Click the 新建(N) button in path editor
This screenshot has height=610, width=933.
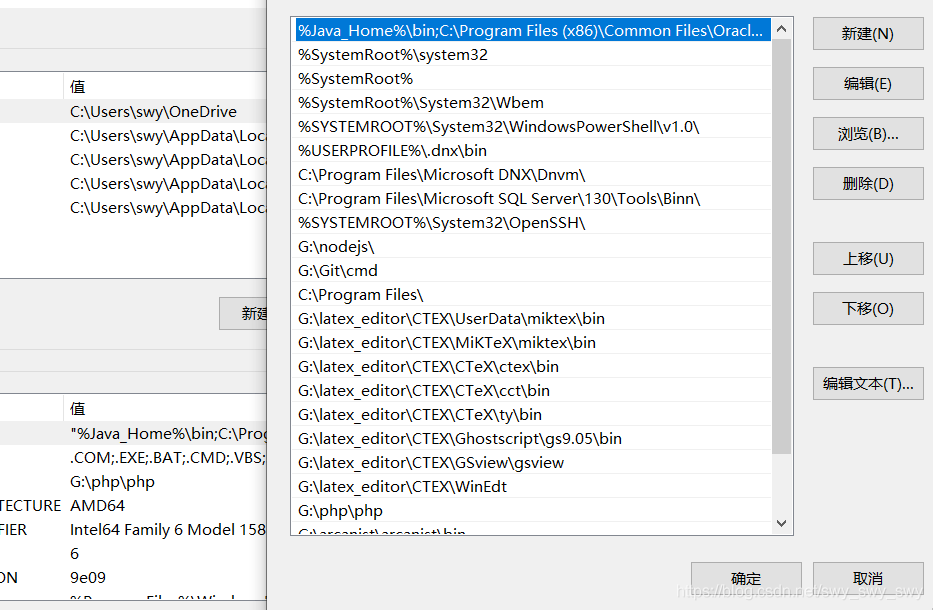pos(868,34)
